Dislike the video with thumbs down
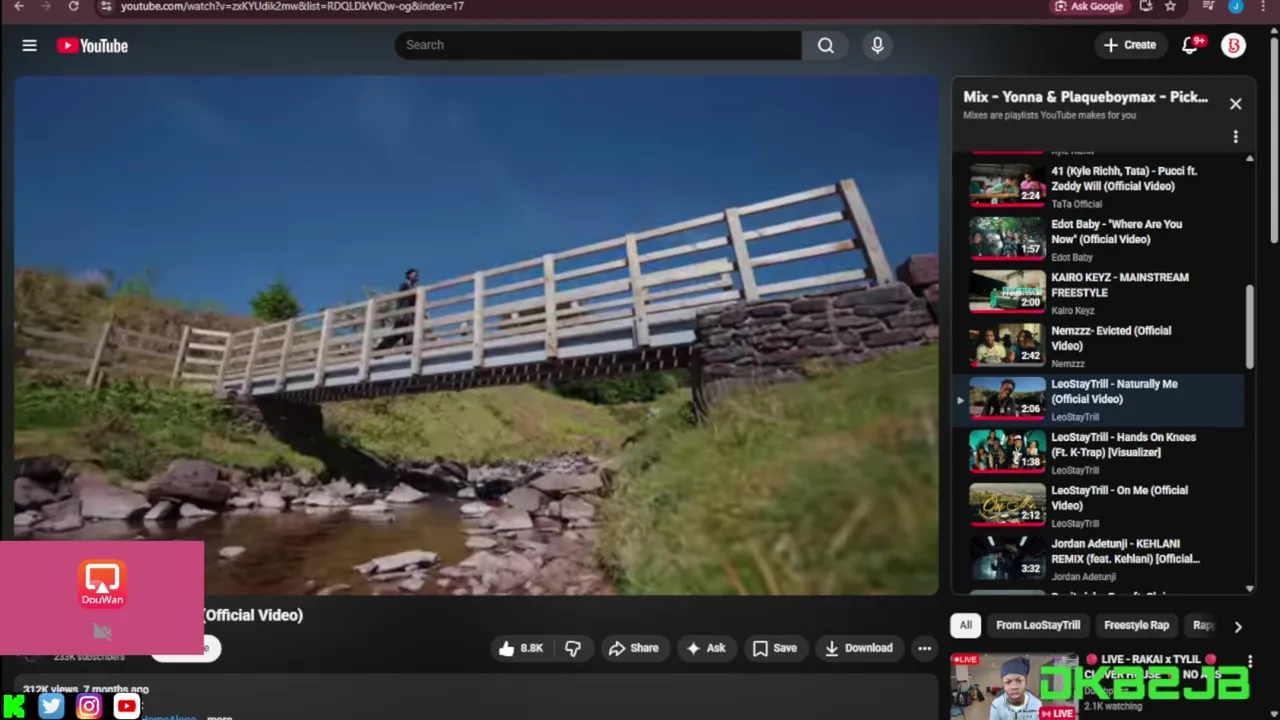 [572, 648]
